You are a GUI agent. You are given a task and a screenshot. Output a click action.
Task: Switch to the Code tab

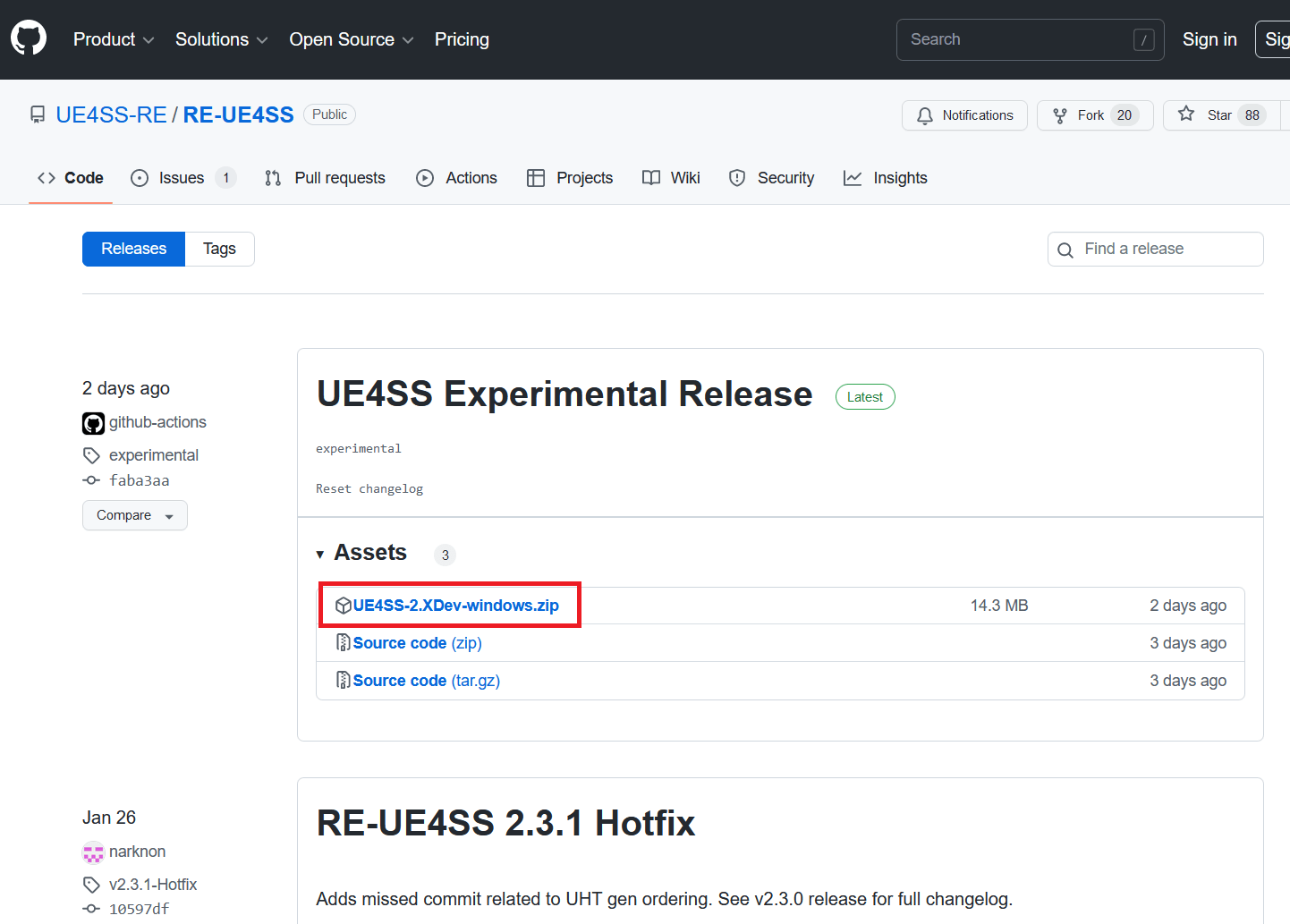click(71, 178)
